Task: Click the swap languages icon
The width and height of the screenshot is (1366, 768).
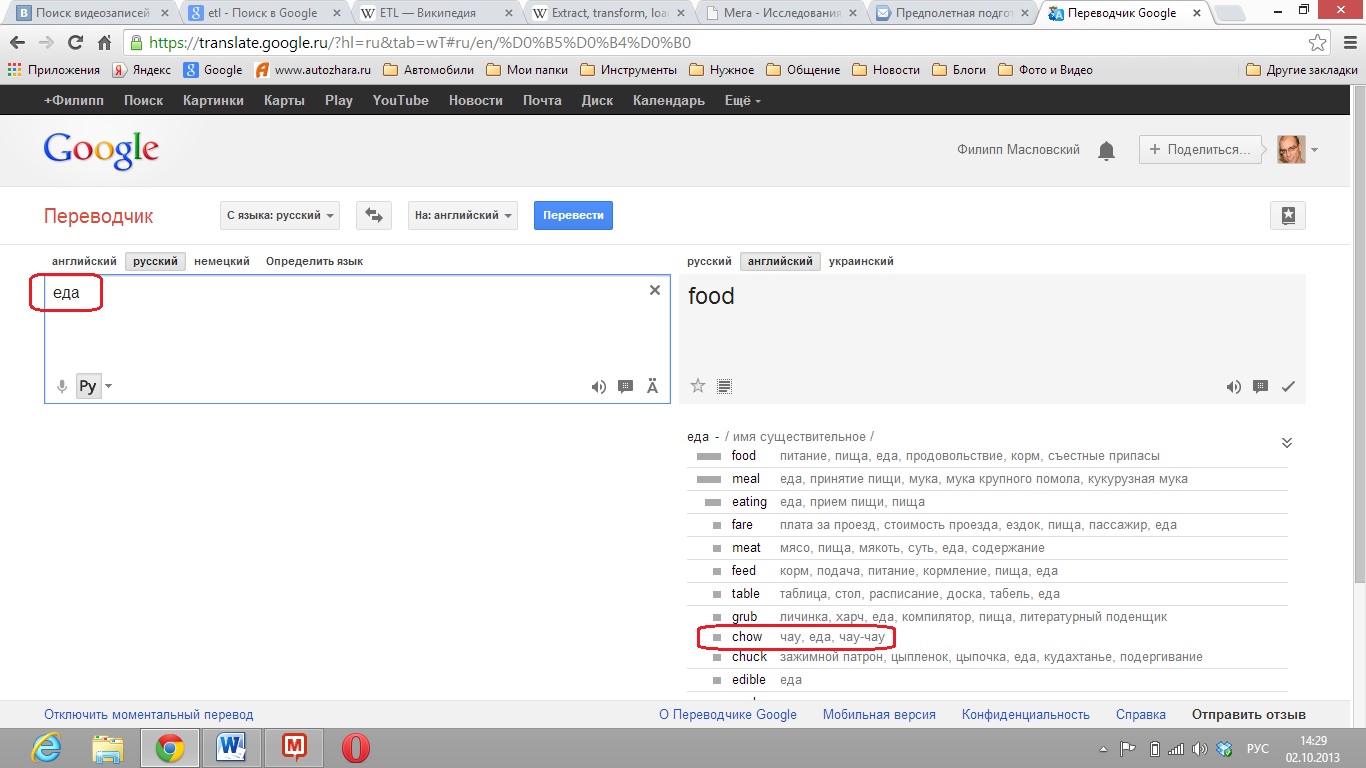Action: click(373, 216)
